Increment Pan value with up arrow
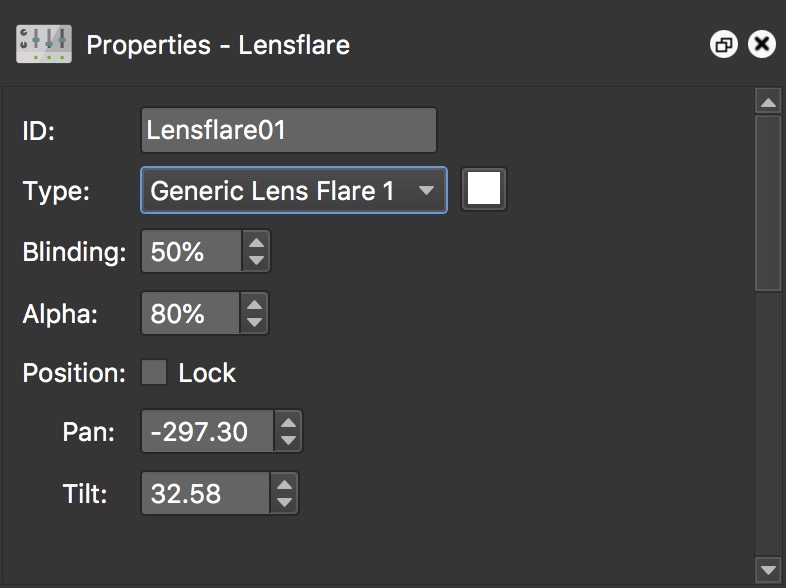The width and height of the screenshot is (786, 588). (288, 422)
